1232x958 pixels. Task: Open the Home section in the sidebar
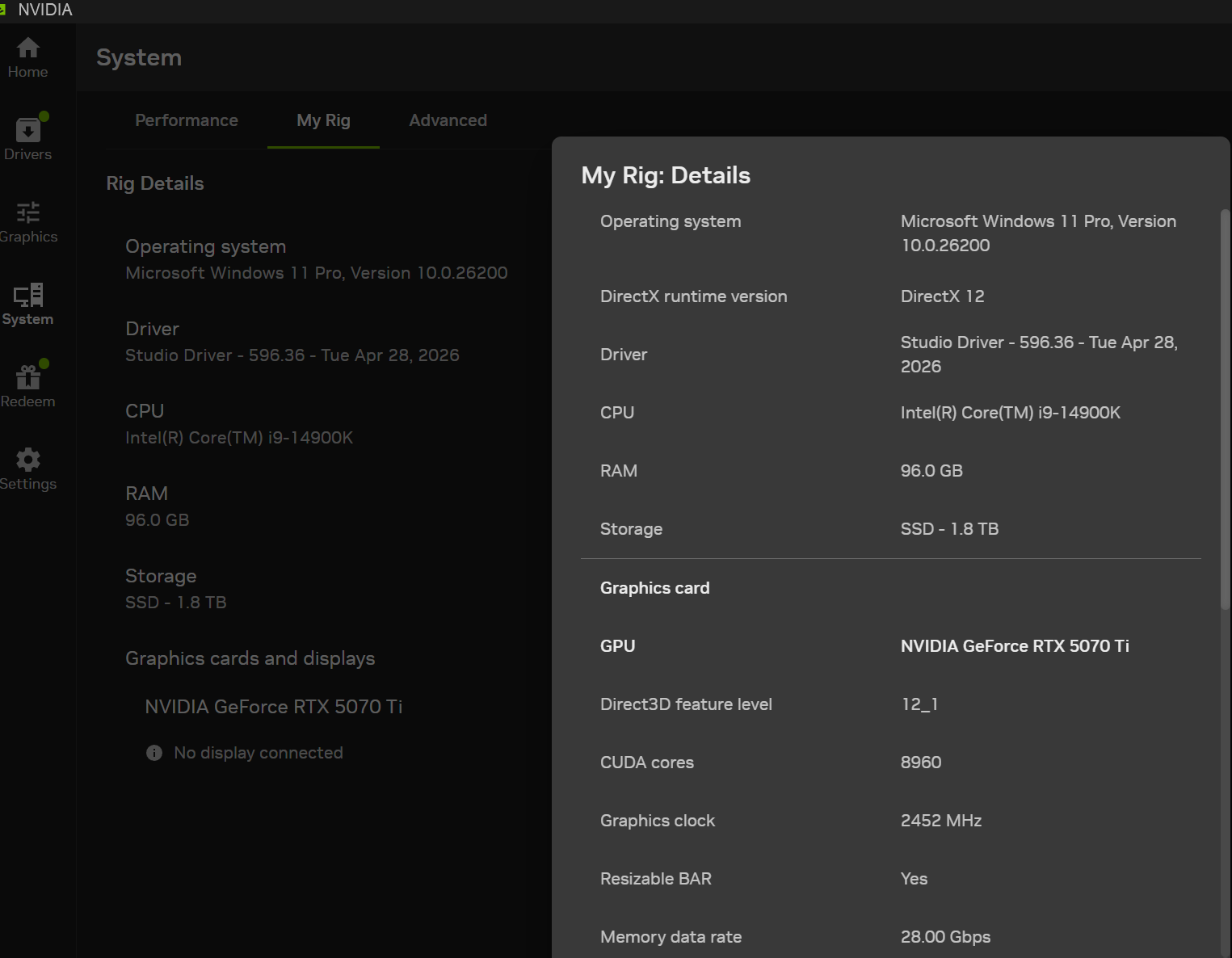[27, 58]
